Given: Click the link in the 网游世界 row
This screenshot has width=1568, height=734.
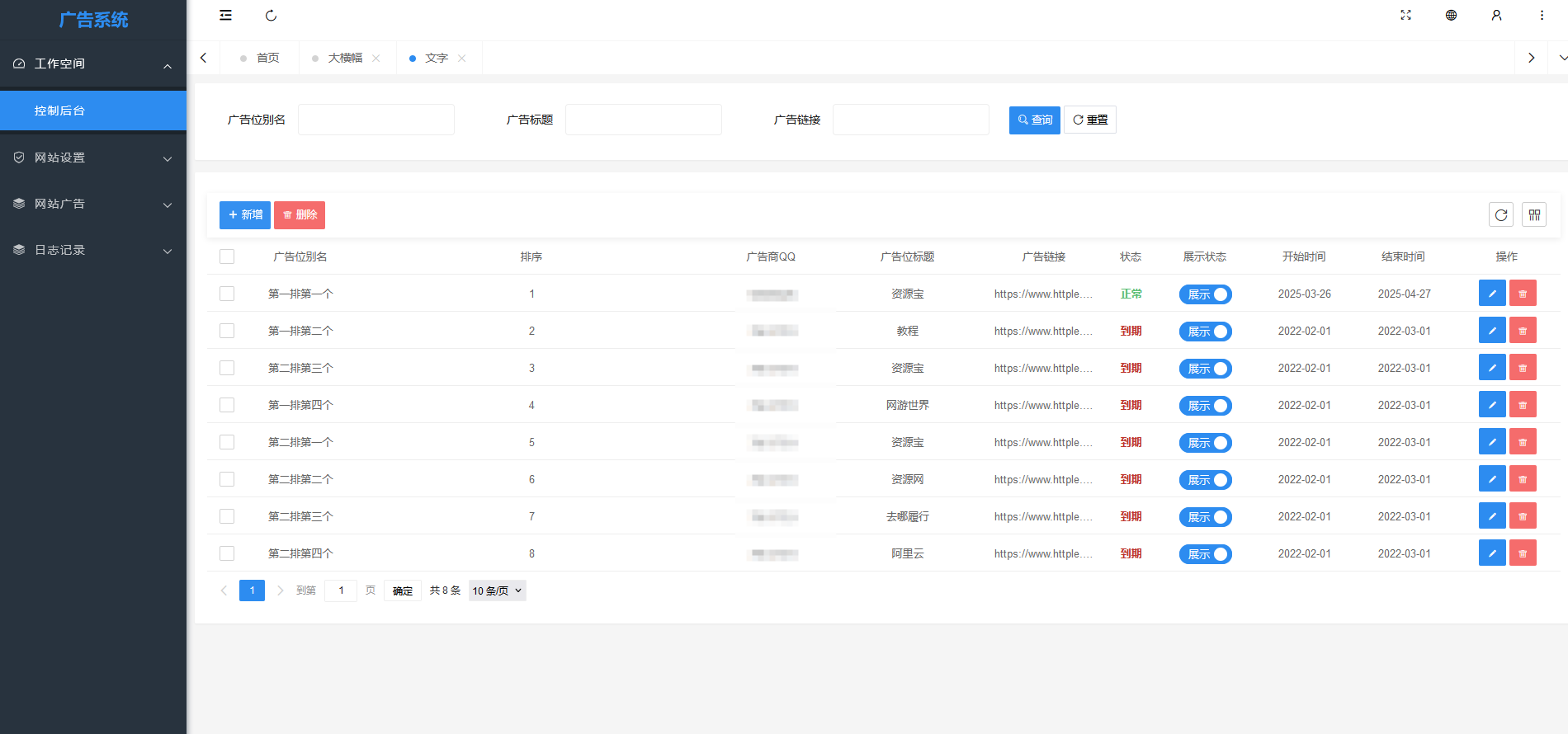Looking at the screenshot, I should tap(1043, 405).
